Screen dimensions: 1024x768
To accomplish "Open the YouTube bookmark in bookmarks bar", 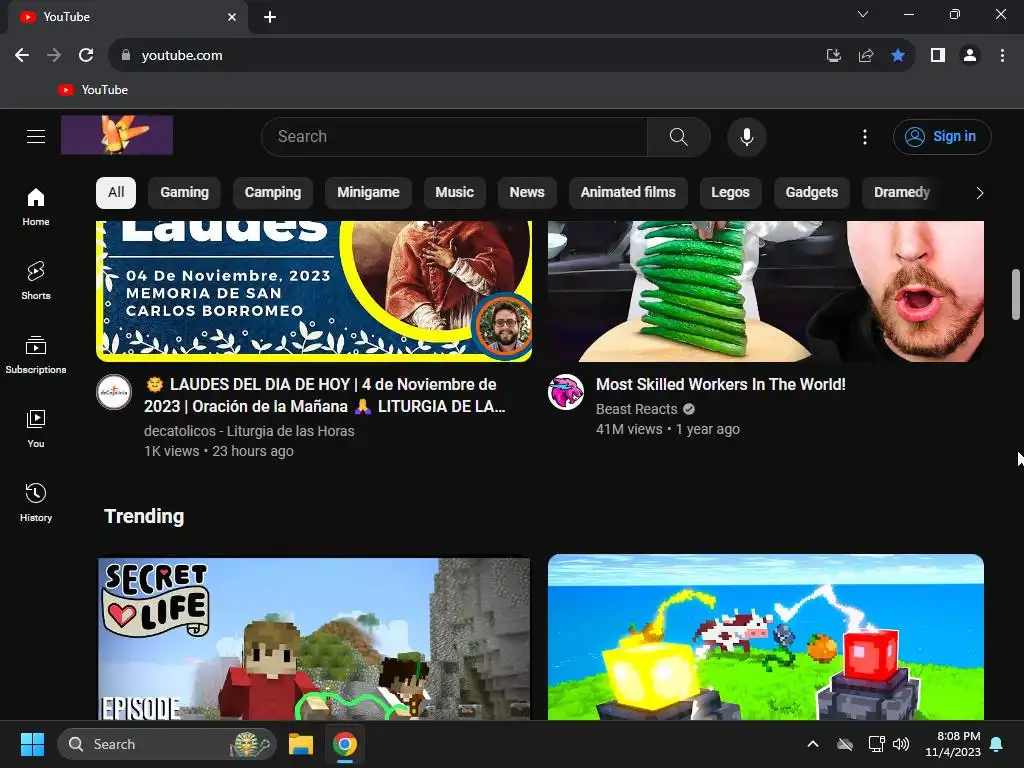I will pyautogui.click(x=93, y=90).
